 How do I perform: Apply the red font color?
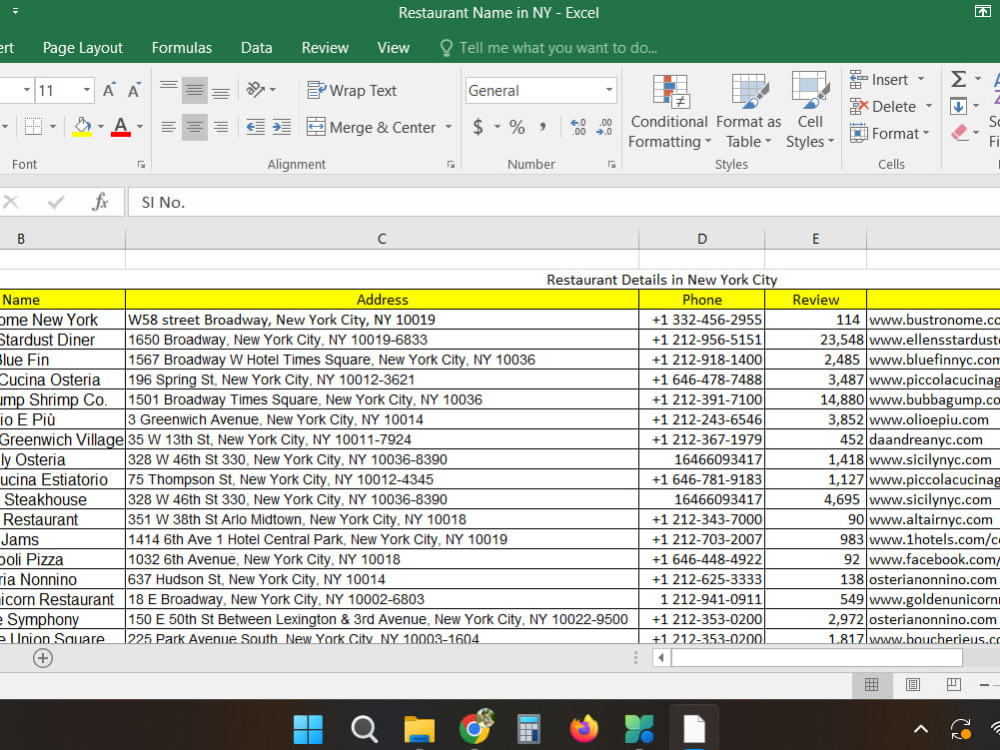(x=121, y=126)
